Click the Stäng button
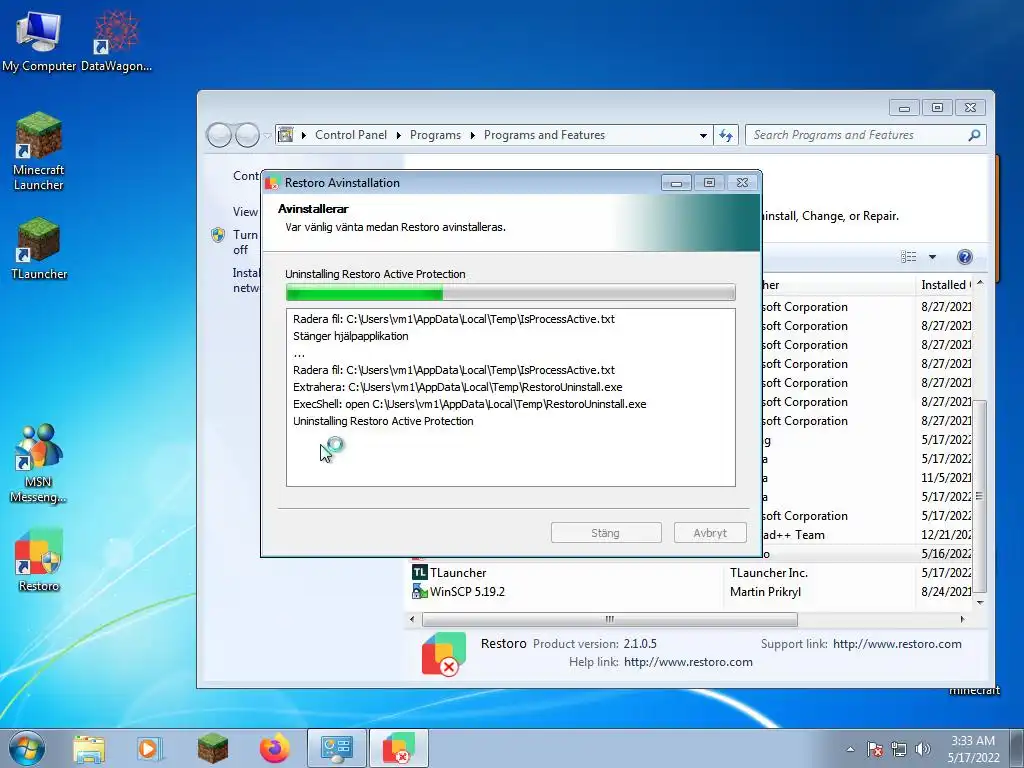1024x768 pixels. pyautogui.click(x=606, y=533)
